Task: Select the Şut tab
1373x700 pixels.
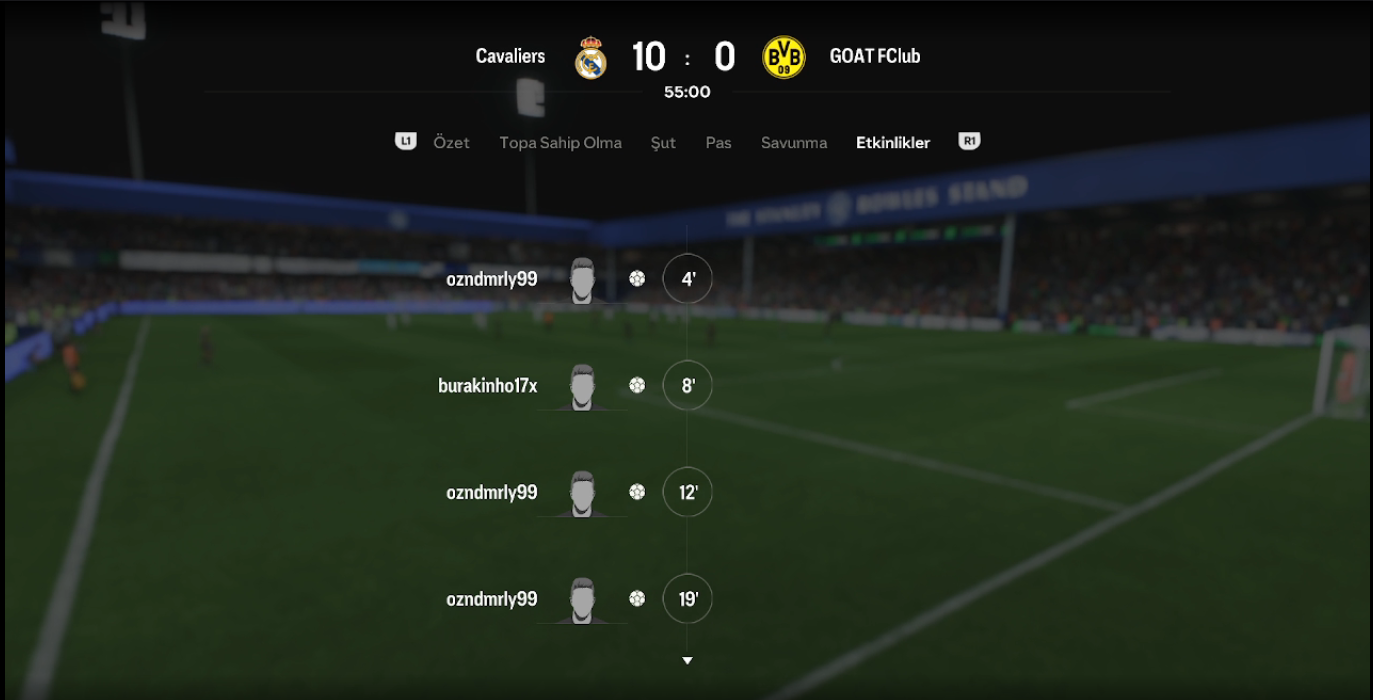Action: 663,143
